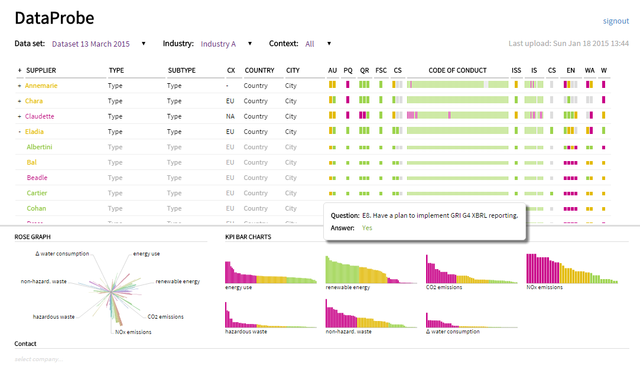Screen dimensions: 640x370
Task: Select sub-supplier Beadle
Action: (37, 178)
